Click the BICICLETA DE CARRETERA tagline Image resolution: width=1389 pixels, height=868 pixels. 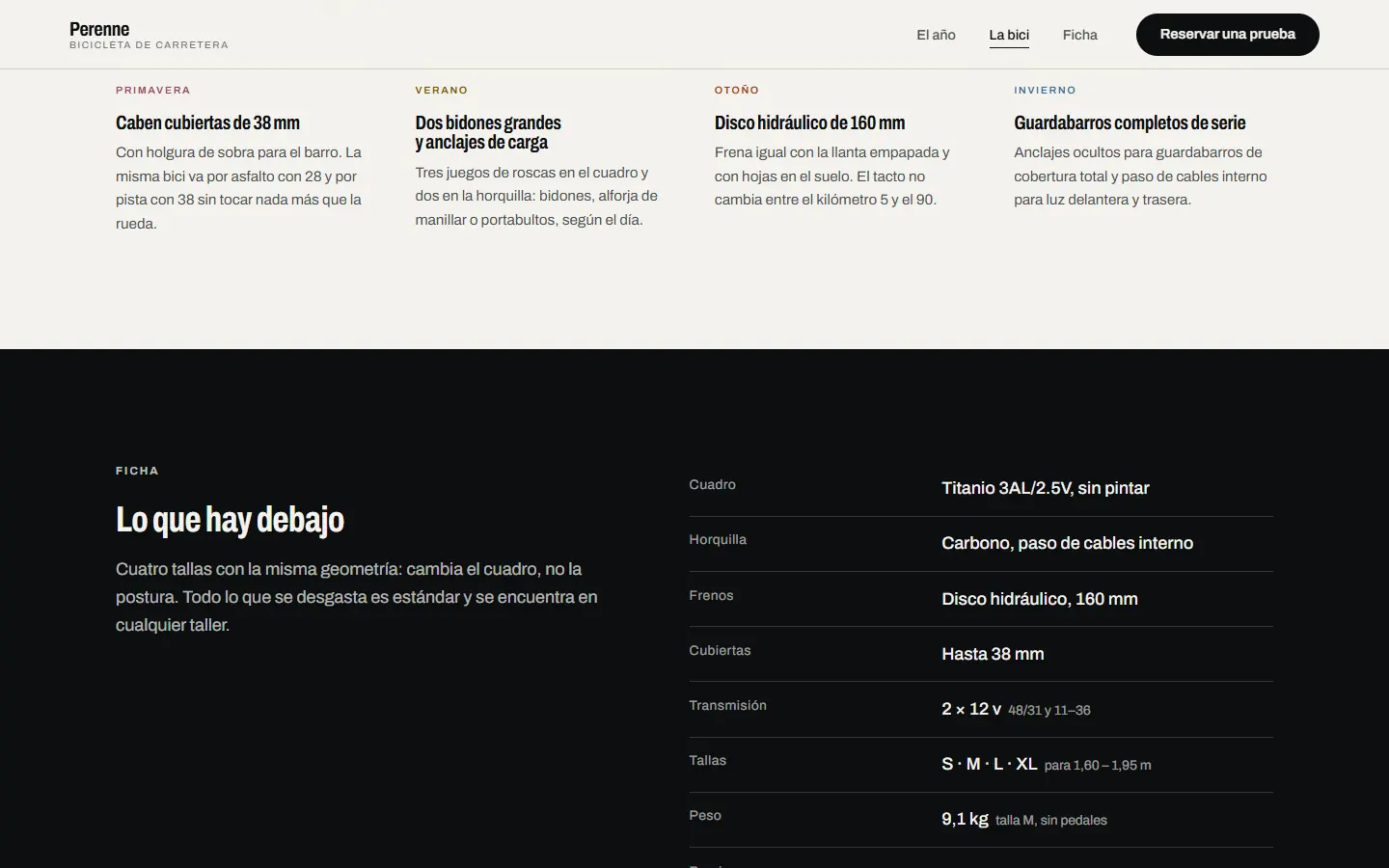click(149, 45)
